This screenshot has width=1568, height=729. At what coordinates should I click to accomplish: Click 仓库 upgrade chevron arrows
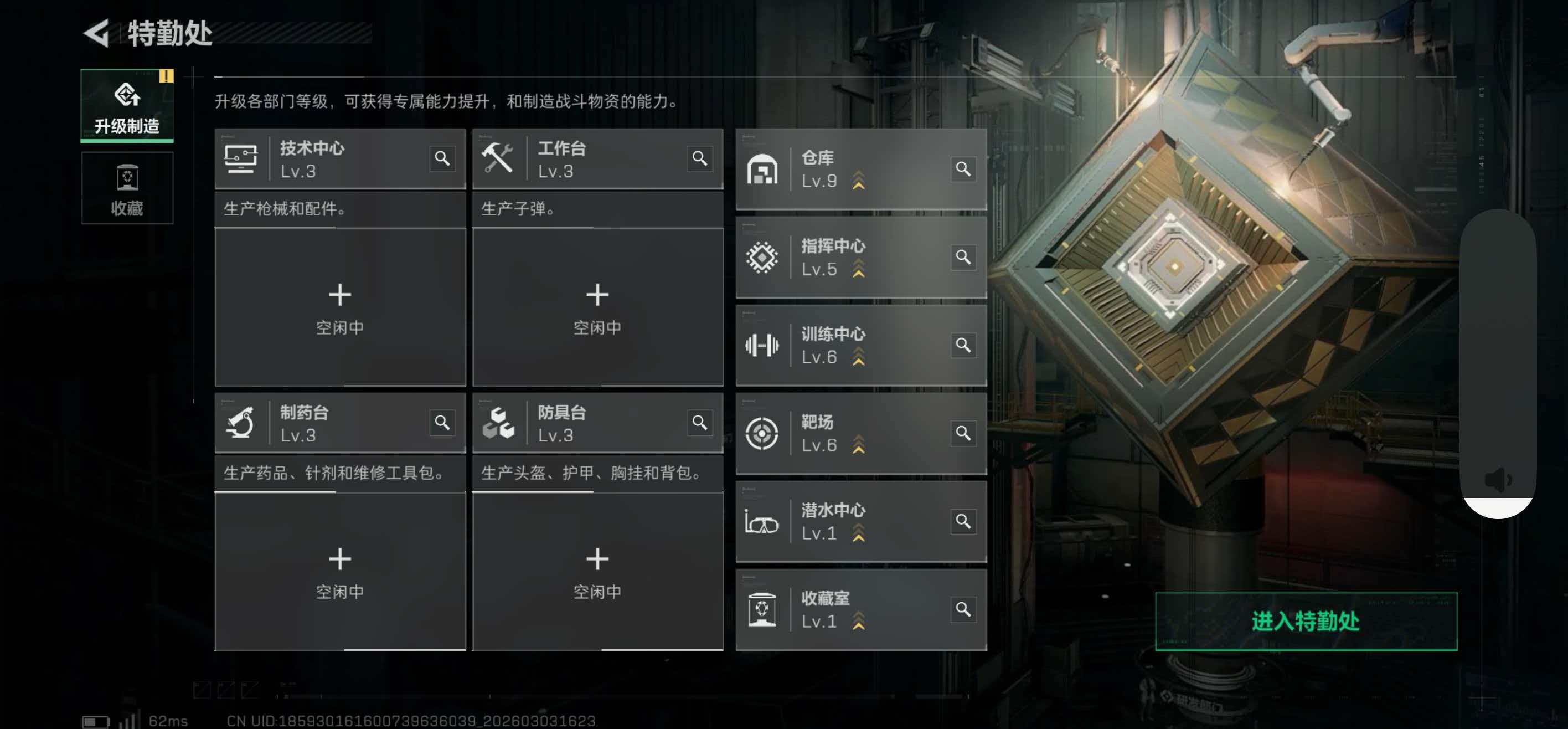tap(858, 181)
